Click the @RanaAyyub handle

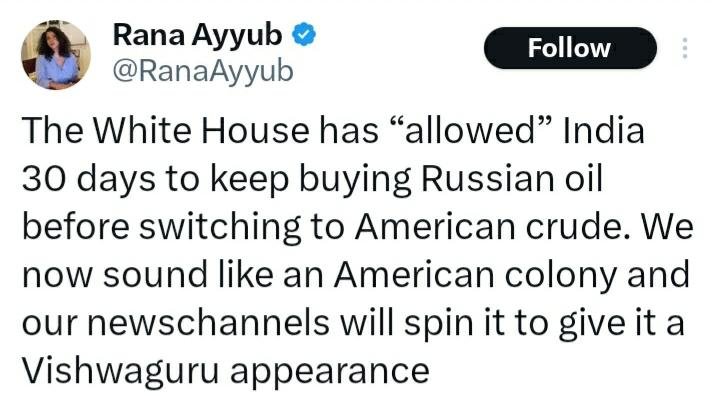[203, 72]
